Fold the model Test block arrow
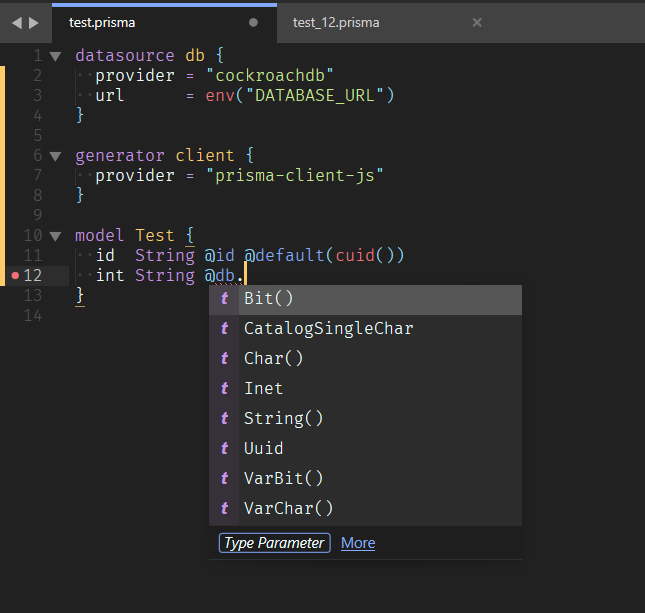Screen dimensions: 645x613 (x=55, y=236)
